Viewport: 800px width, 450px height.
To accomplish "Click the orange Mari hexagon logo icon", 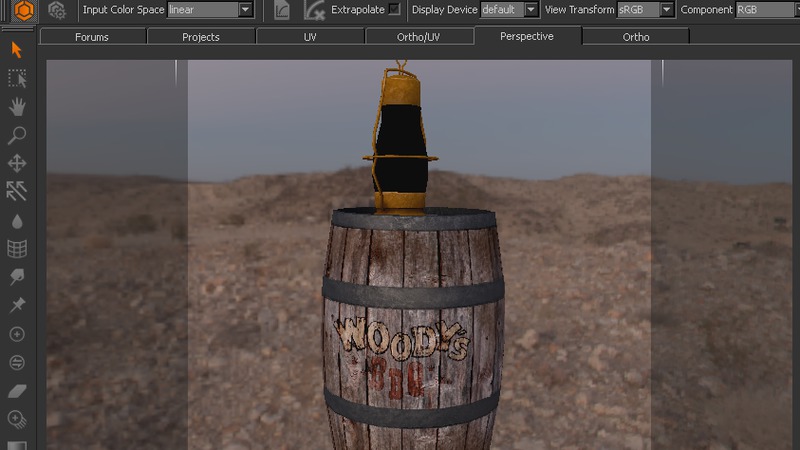I will coord(23,10).
